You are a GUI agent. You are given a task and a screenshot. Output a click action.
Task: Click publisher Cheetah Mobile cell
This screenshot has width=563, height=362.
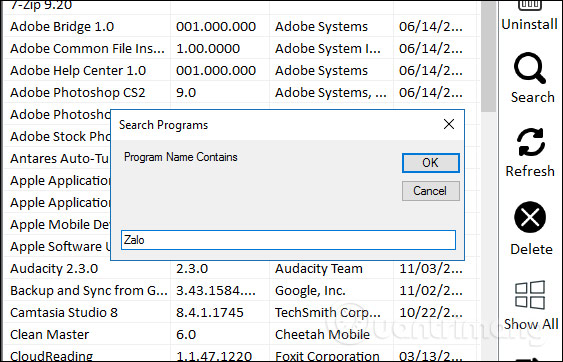322,334
